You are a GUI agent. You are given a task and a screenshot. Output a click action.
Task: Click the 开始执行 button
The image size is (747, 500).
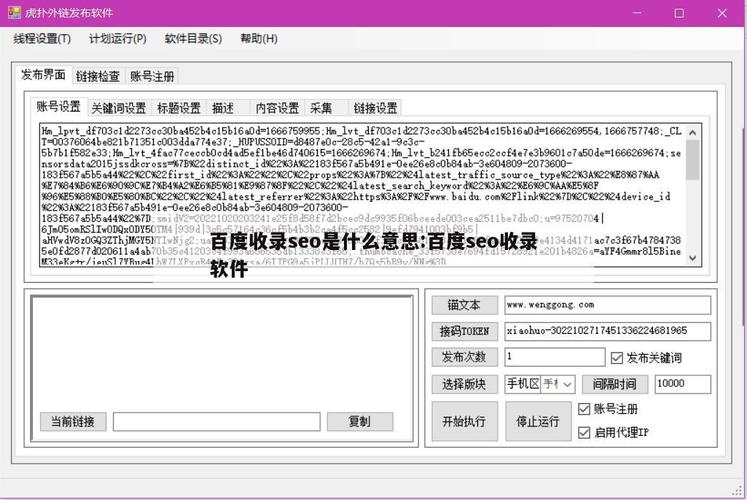(x=464, y=421)
